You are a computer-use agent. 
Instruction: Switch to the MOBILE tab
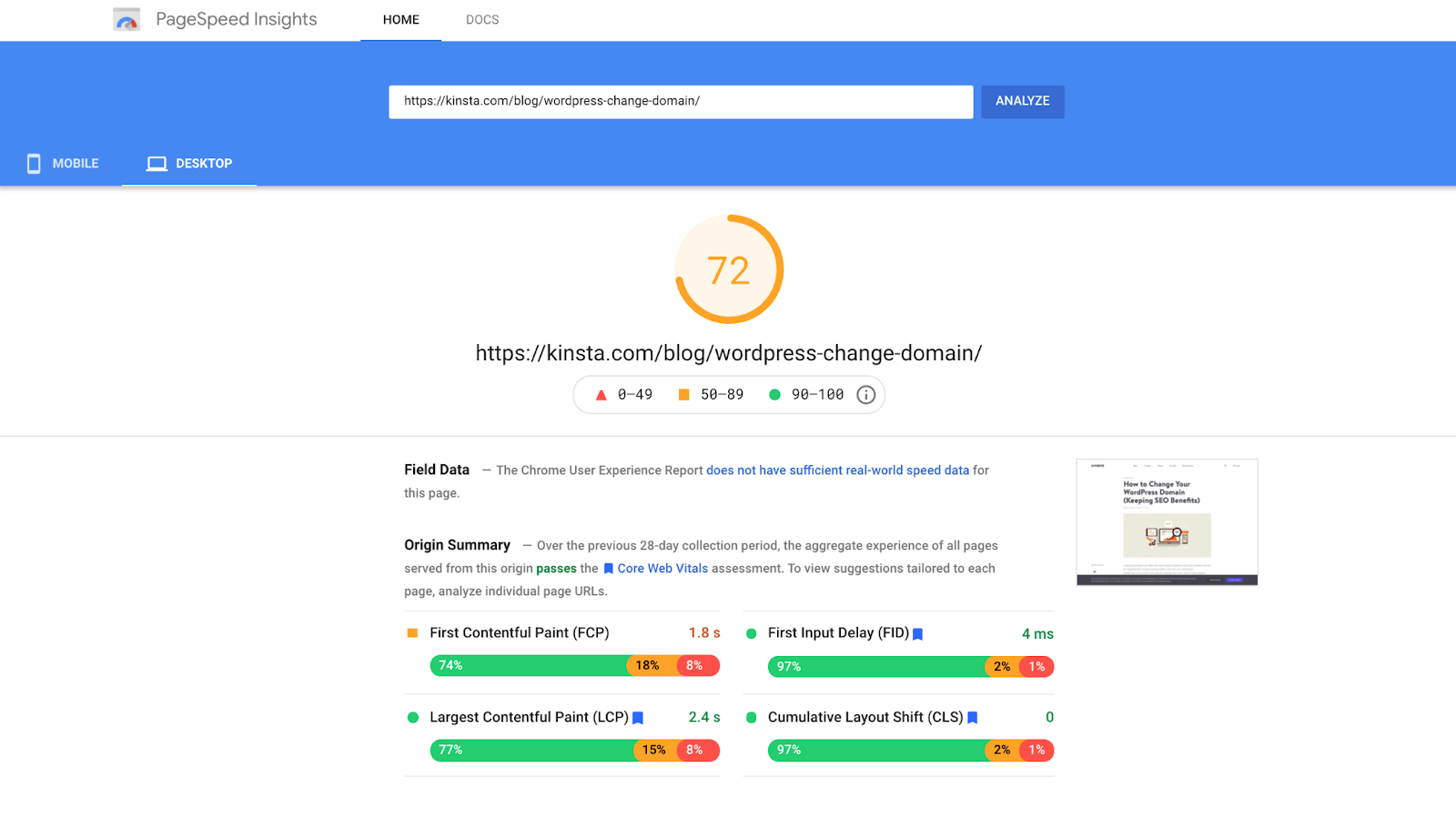pos(63,164)
